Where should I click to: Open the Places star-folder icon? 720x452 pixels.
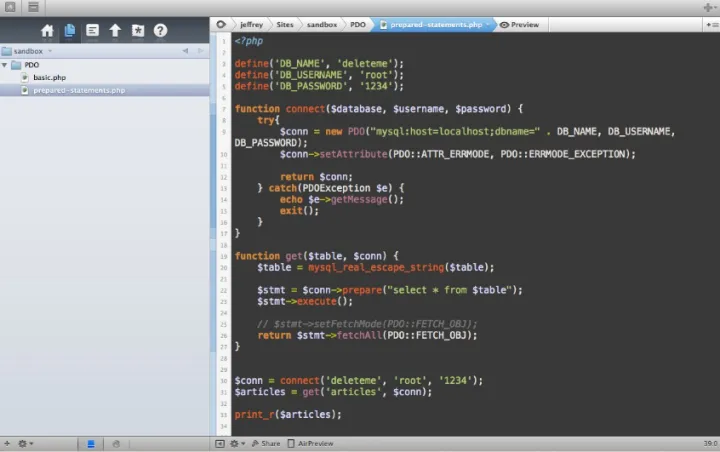coord(138,30)
